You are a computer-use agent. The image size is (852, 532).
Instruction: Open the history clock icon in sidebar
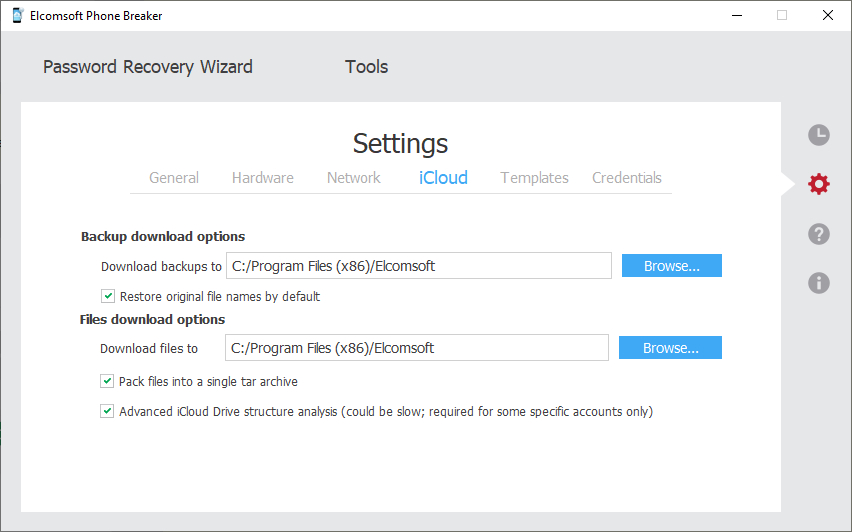[x=818, y=136]
